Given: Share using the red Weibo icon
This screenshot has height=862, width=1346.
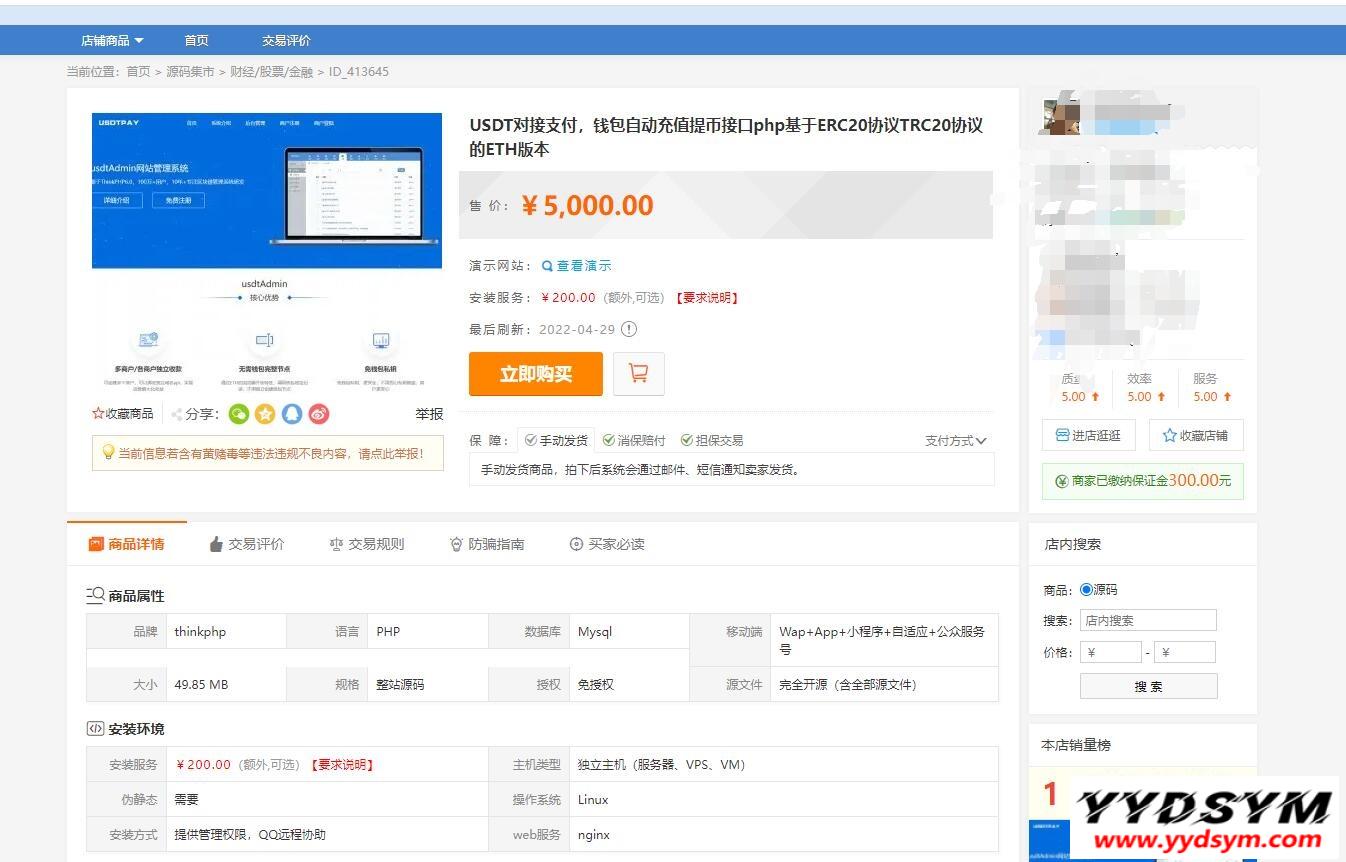Looking at the screenshot, I should pos(318,413).
